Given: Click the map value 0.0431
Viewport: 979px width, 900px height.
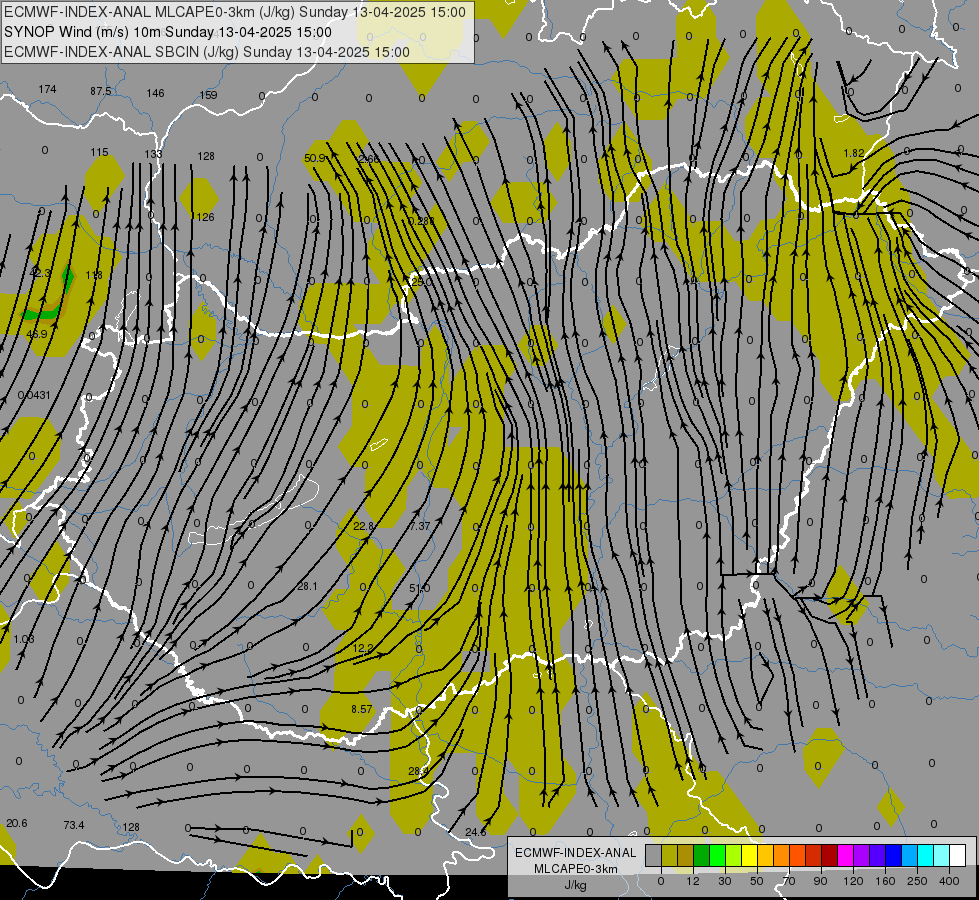Looking at the screenshot, I should tap(34, 395).
